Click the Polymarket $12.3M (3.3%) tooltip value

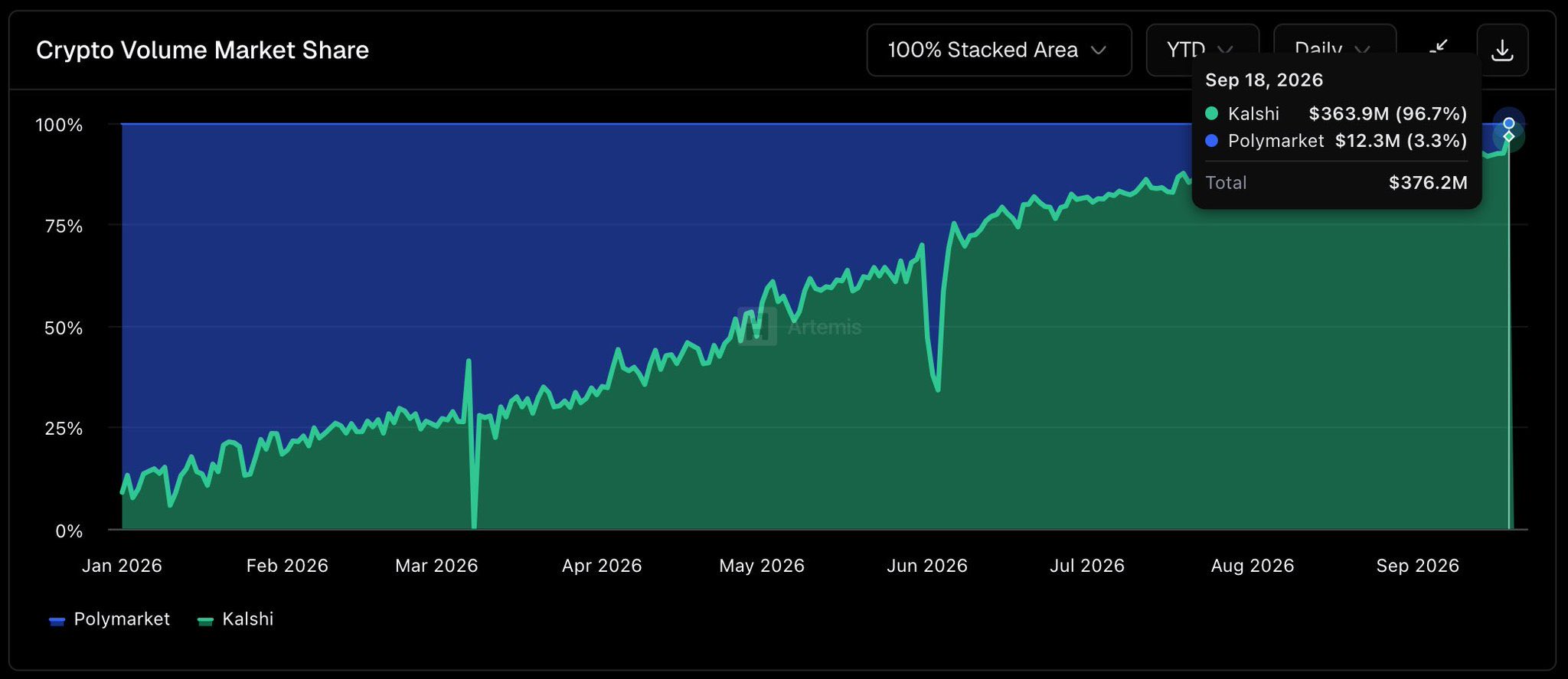(1401, 140)
